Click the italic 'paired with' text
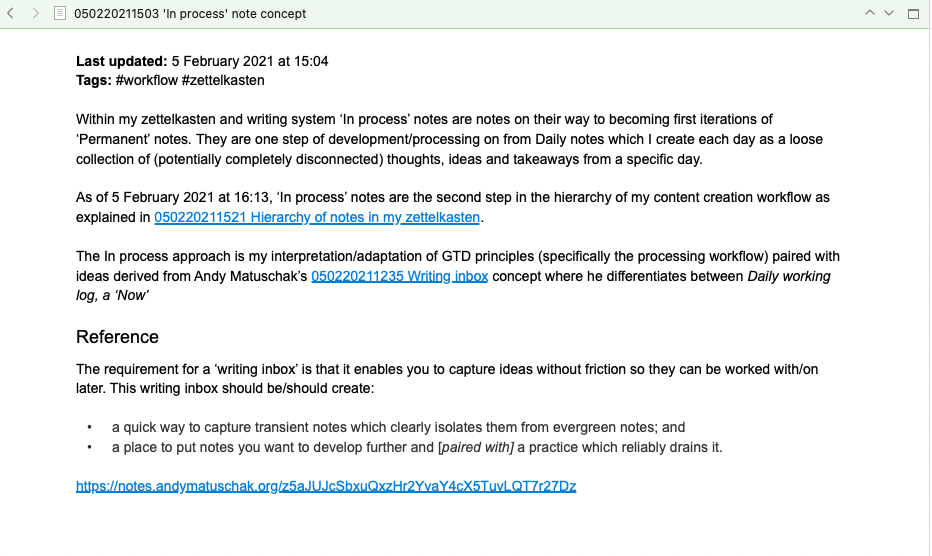 [476, 447]
